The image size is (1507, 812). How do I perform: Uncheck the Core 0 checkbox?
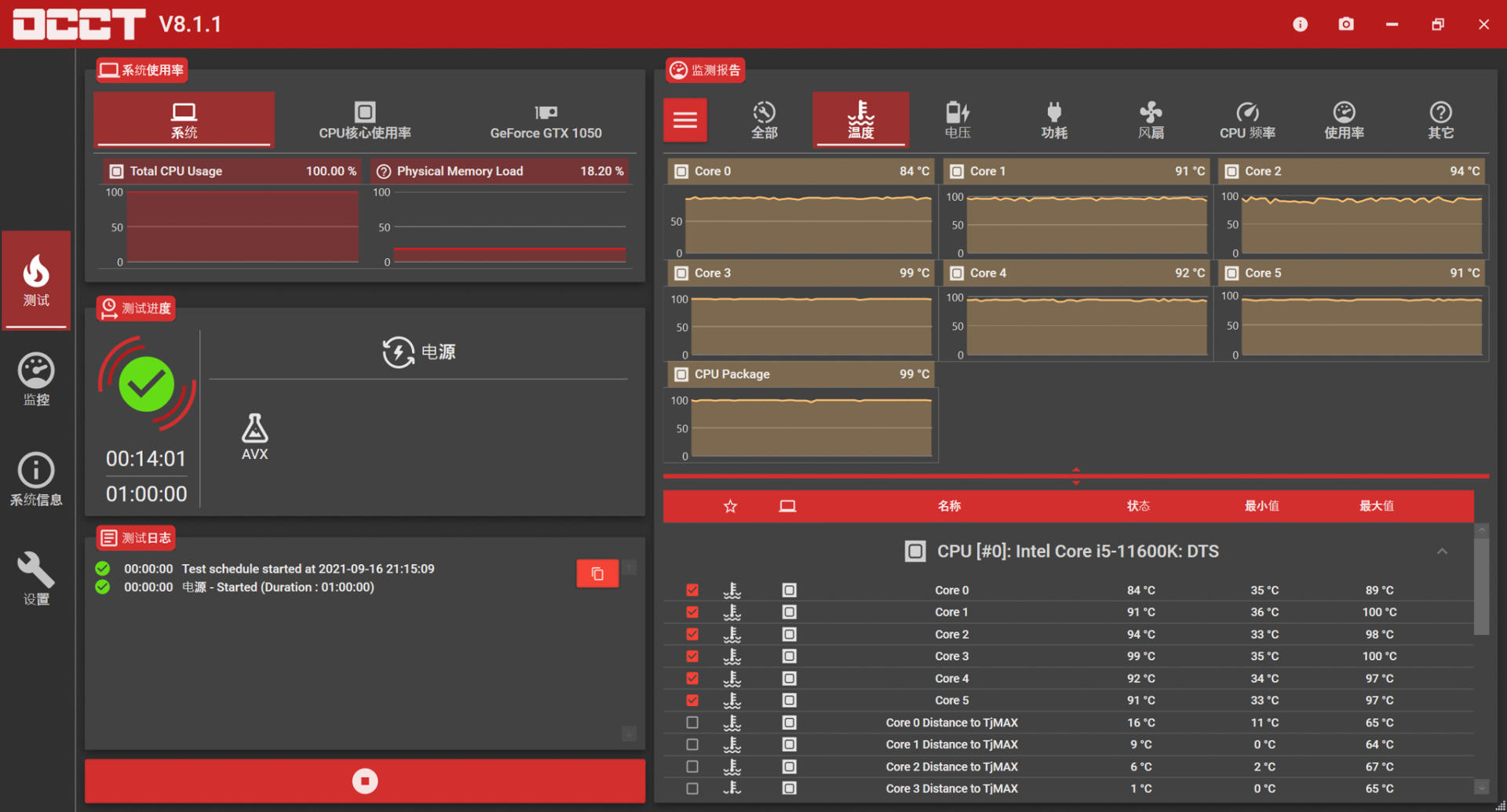coord(692,590)
